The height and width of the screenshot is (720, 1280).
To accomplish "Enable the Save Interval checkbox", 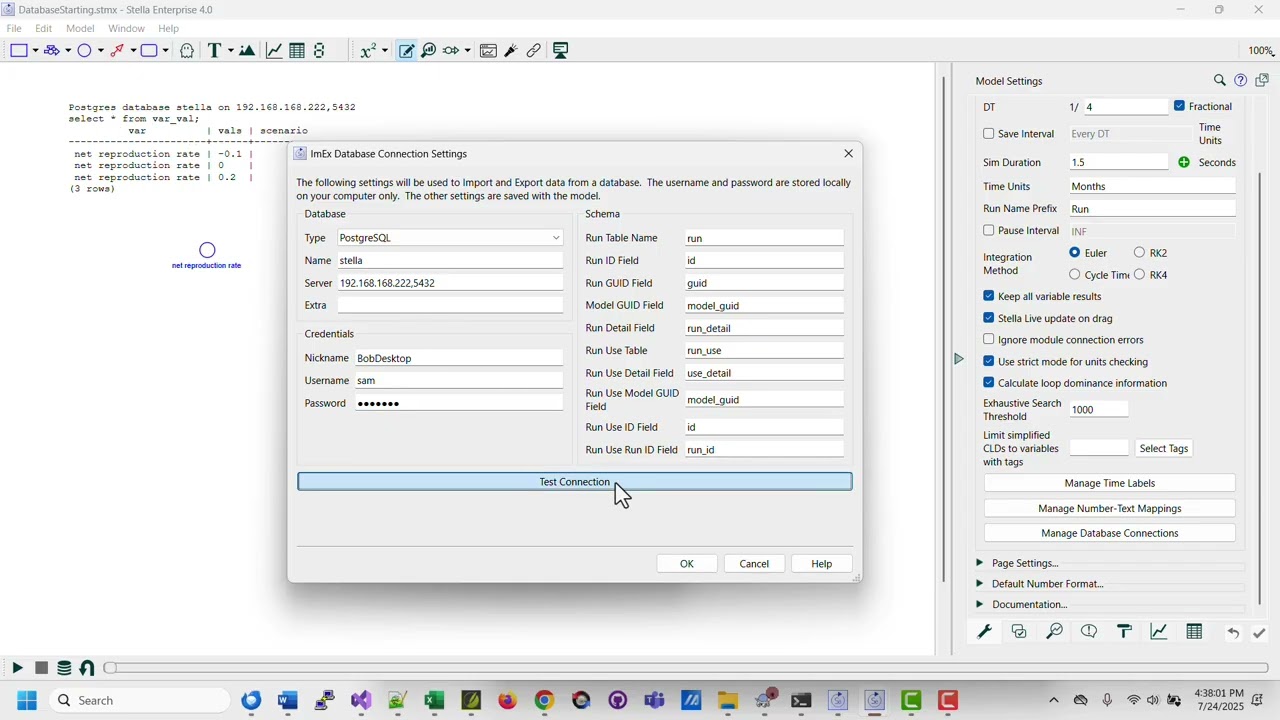I will tap(989, 133).
